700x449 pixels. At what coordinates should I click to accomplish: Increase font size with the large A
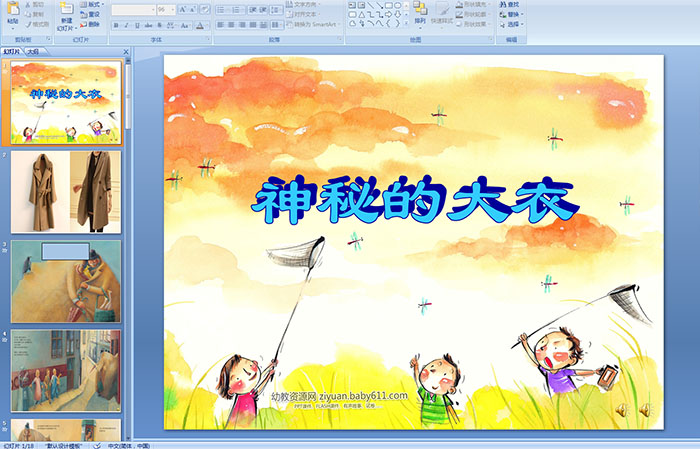coord(183,9)
